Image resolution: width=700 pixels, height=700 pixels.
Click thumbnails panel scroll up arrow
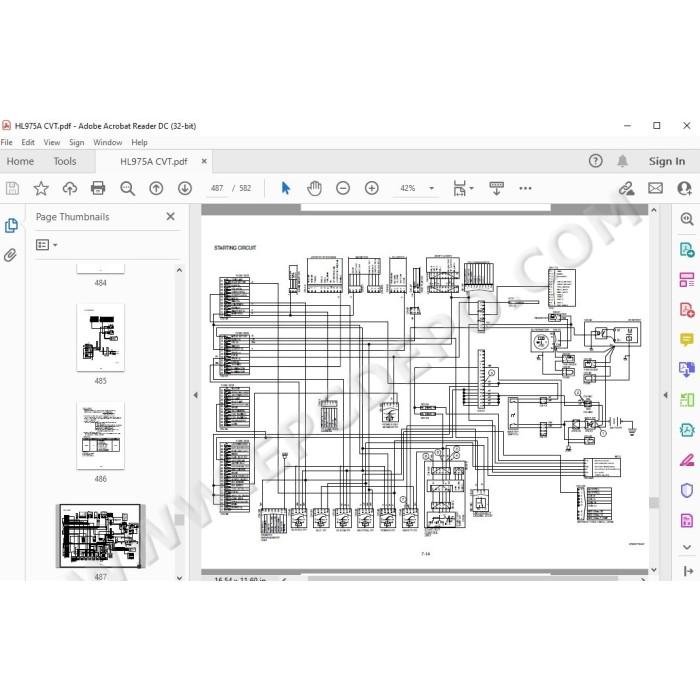179,270
